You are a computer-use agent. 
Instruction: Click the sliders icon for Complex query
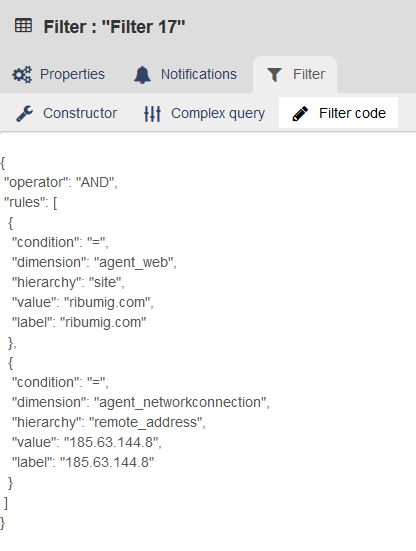[152, 114]
